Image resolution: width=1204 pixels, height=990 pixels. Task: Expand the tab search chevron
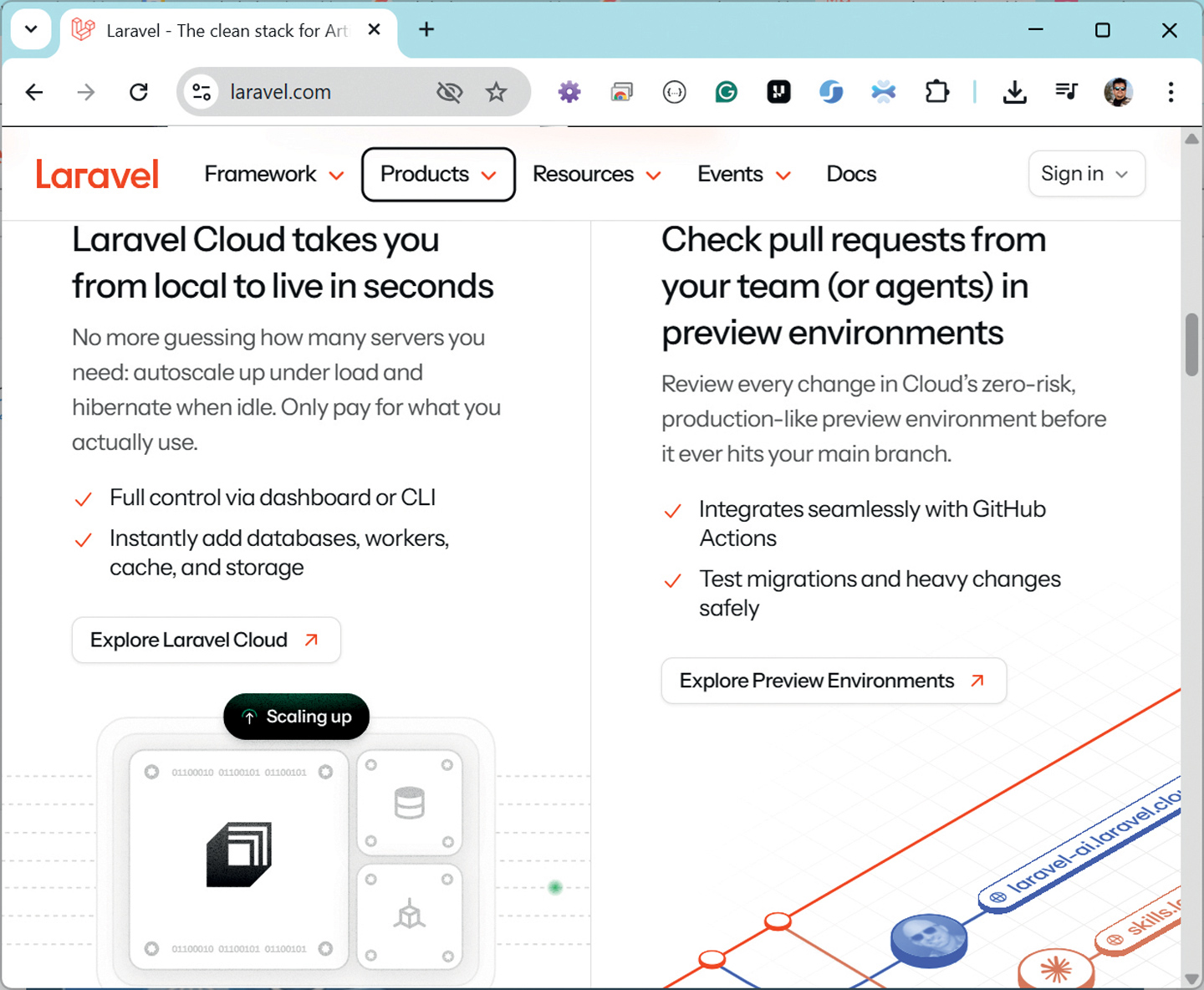31,29
